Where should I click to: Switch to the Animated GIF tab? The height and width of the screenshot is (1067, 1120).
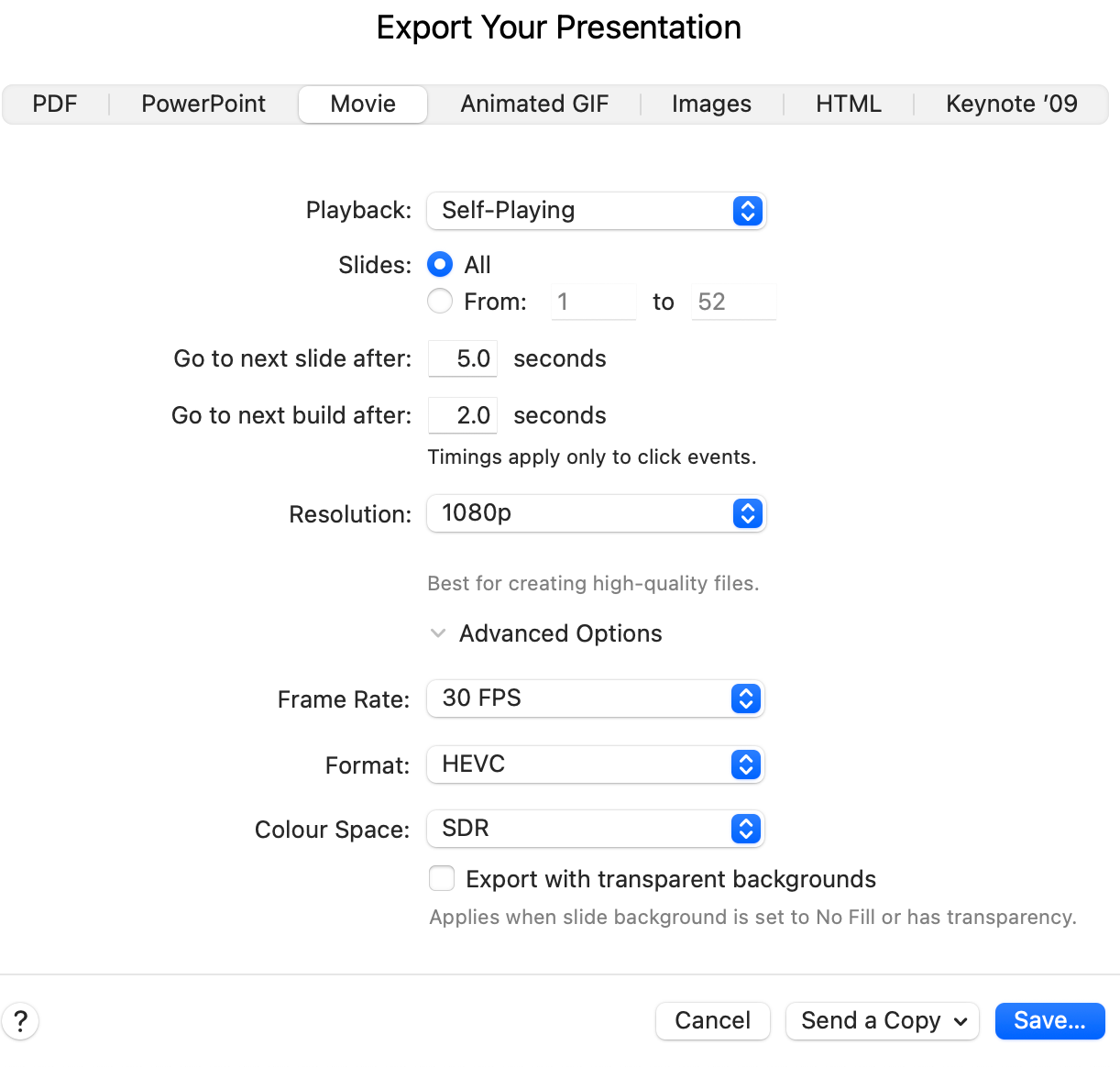tap(534, 104)
